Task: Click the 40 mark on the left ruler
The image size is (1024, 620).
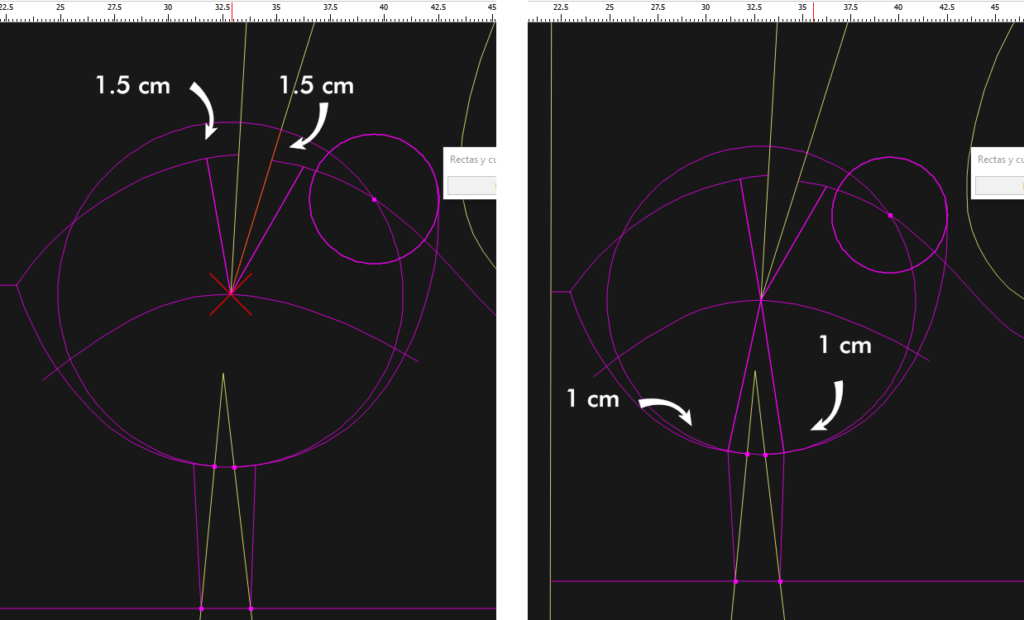Action: (383, 8)
